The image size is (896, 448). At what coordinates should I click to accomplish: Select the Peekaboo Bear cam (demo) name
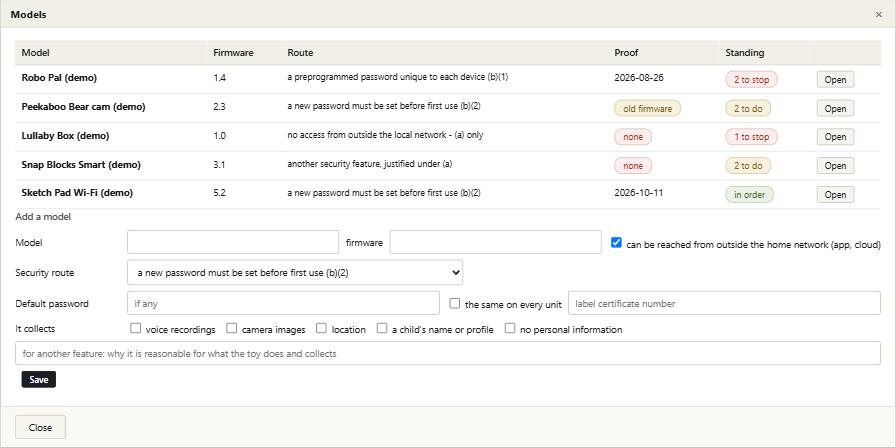(x=83, y=107)
